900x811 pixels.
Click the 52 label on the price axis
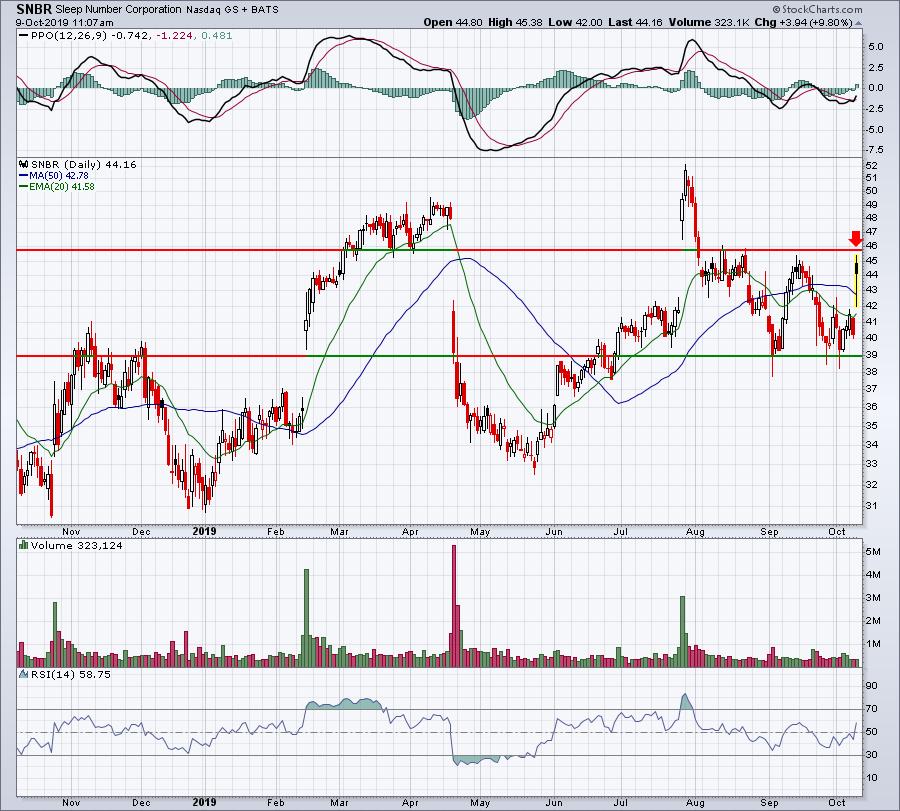[x=871, y=165]
